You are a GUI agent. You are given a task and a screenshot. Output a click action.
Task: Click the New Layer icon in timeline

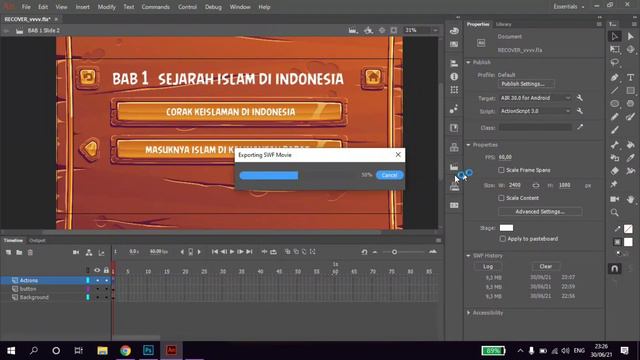tap(8, 253)
